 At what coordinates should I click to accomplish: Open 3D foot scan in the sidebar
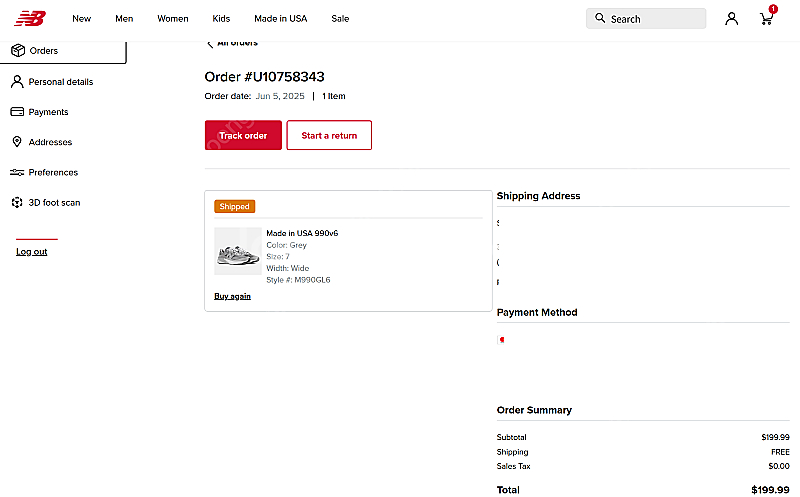[54, 203]
